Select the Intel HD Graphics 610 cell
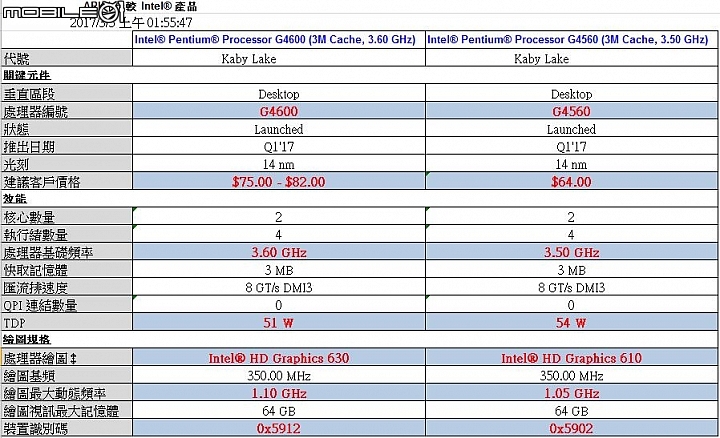 click(571, 358)
